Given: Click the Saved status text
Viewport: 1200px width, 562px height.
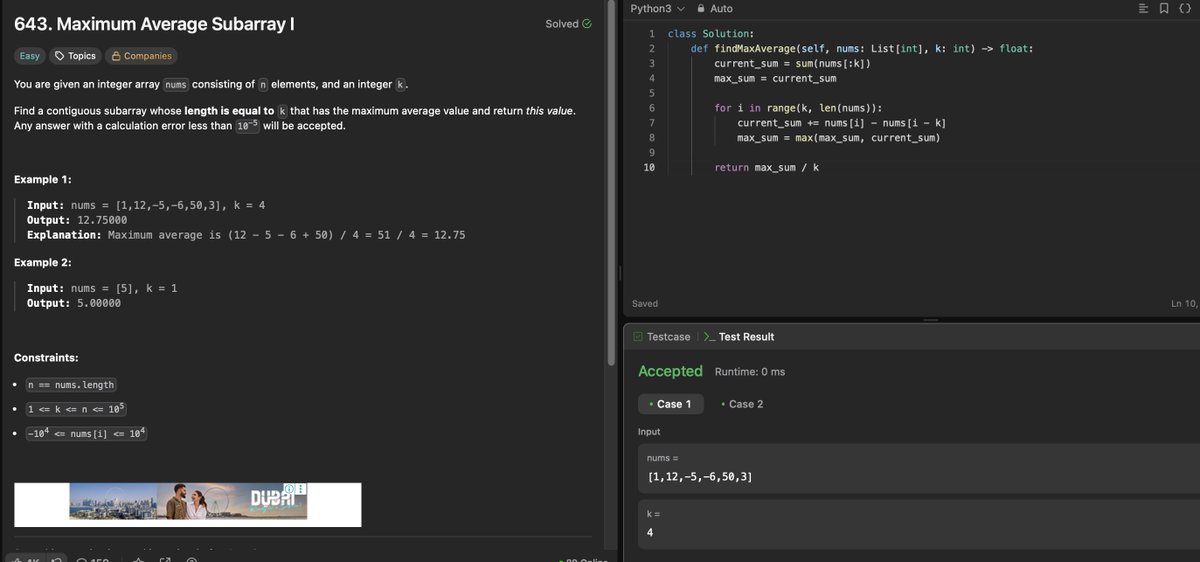Looking at the screenshot, I should pos(646,303).
